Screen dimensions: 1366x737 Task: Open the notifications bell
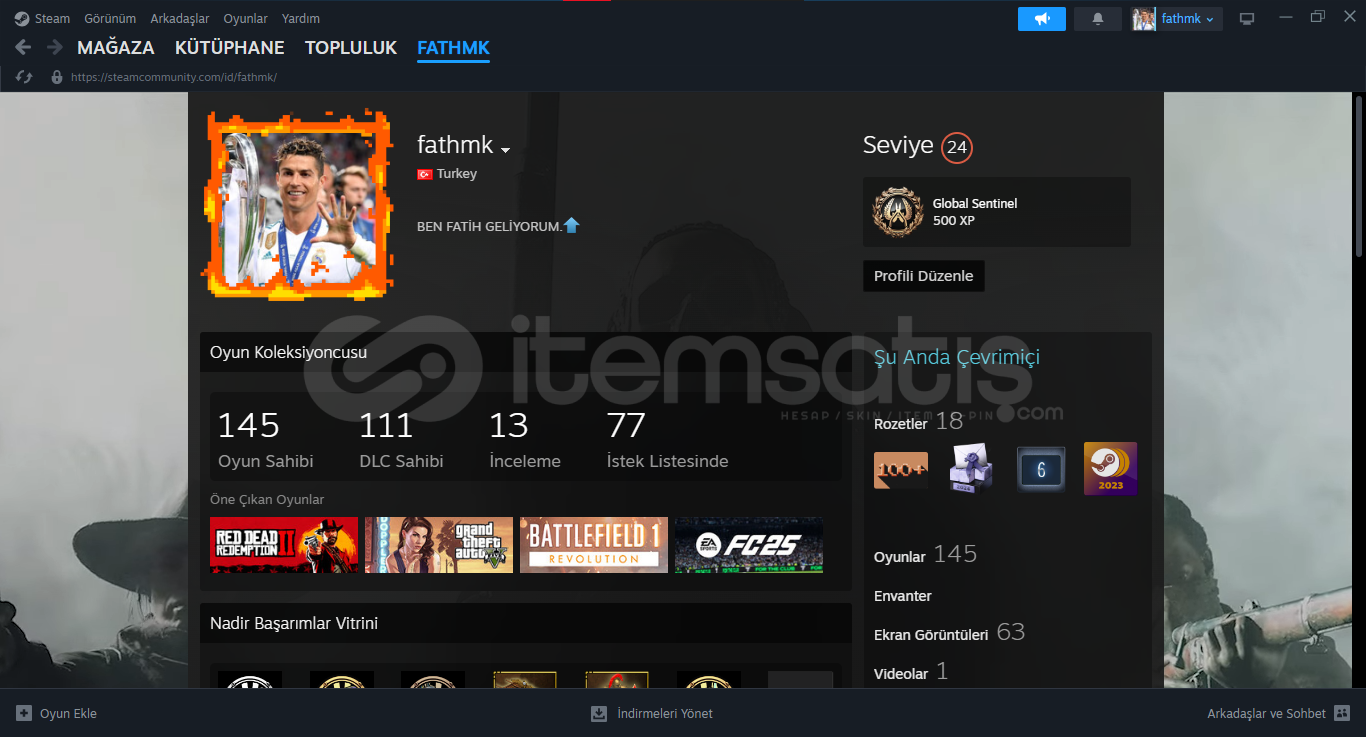tap(1098, 19)
